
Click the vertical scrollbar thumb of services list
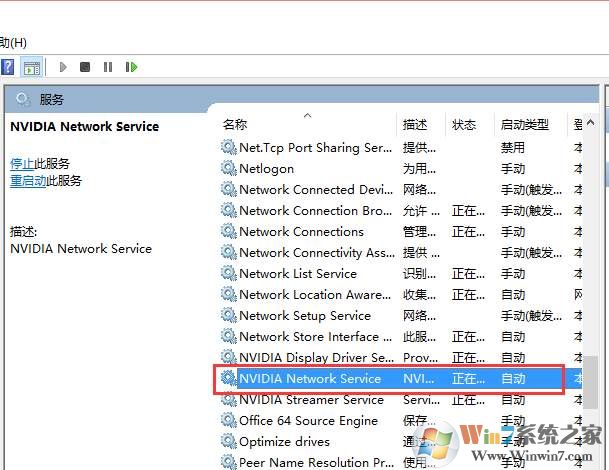(x=590, y=382)
